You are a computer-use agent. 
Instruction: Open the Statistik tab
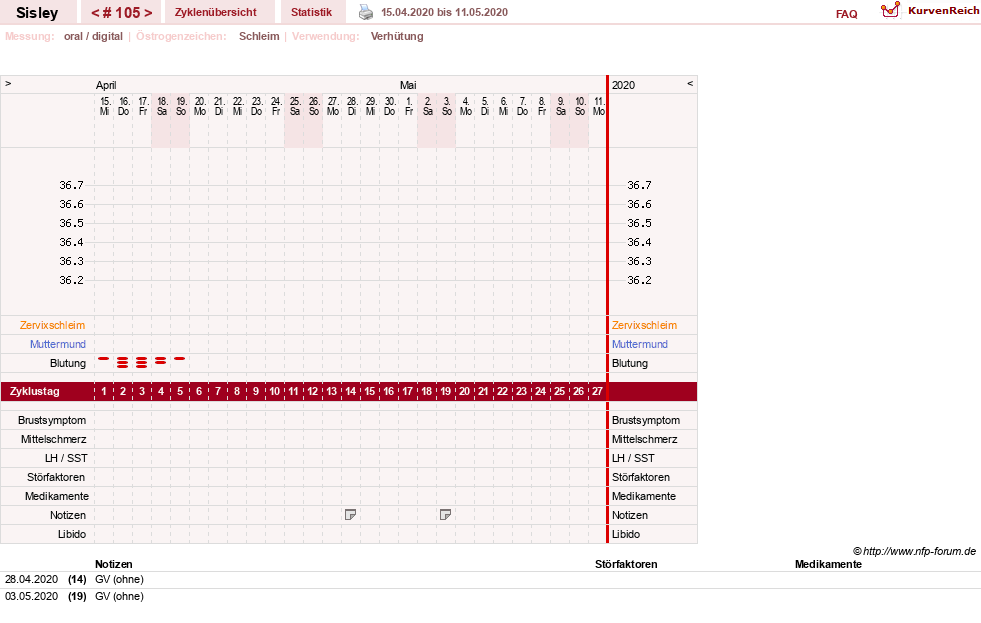312,12
